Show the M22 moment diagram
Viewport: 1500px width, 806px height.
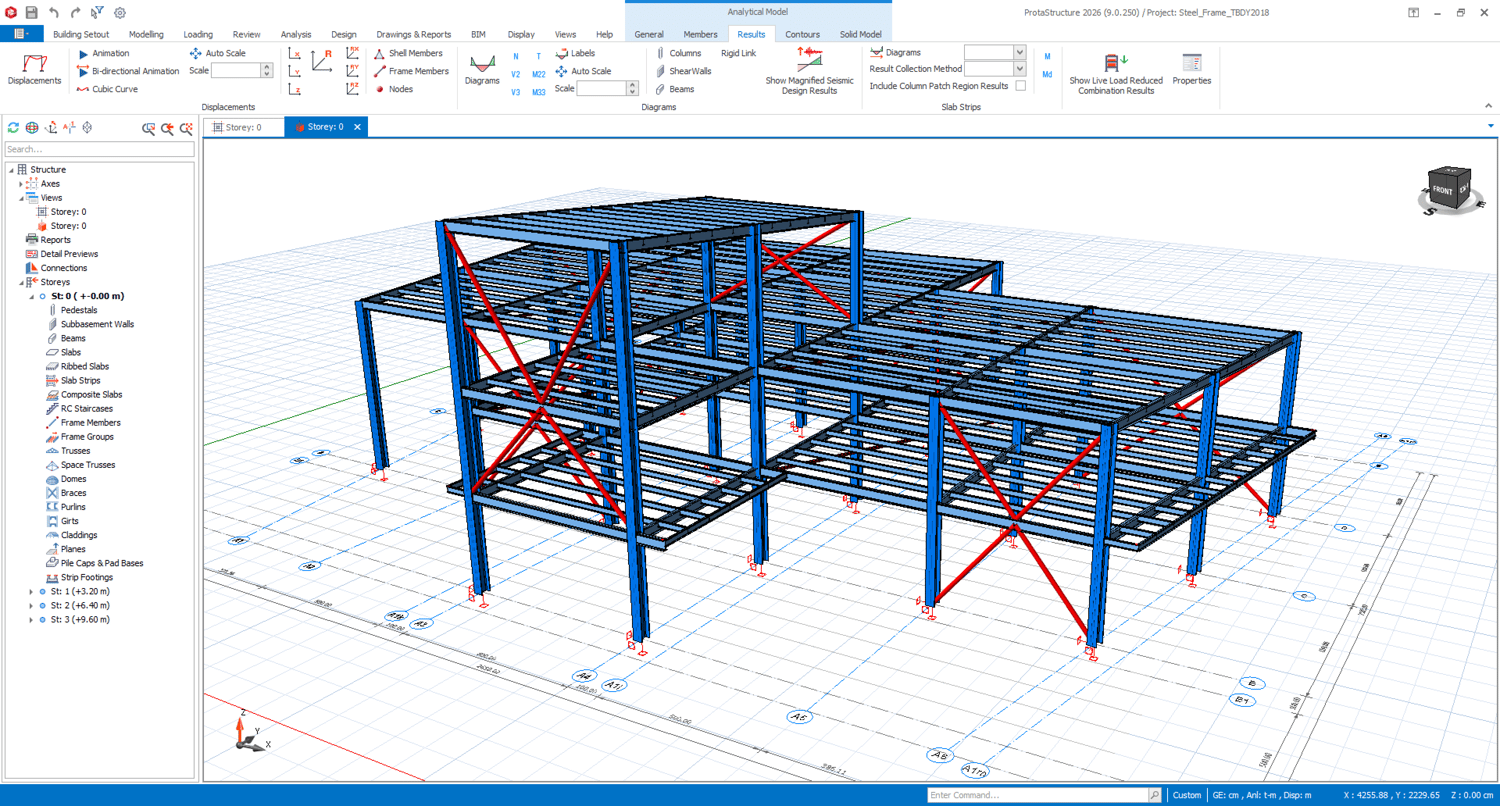(539, 75)
